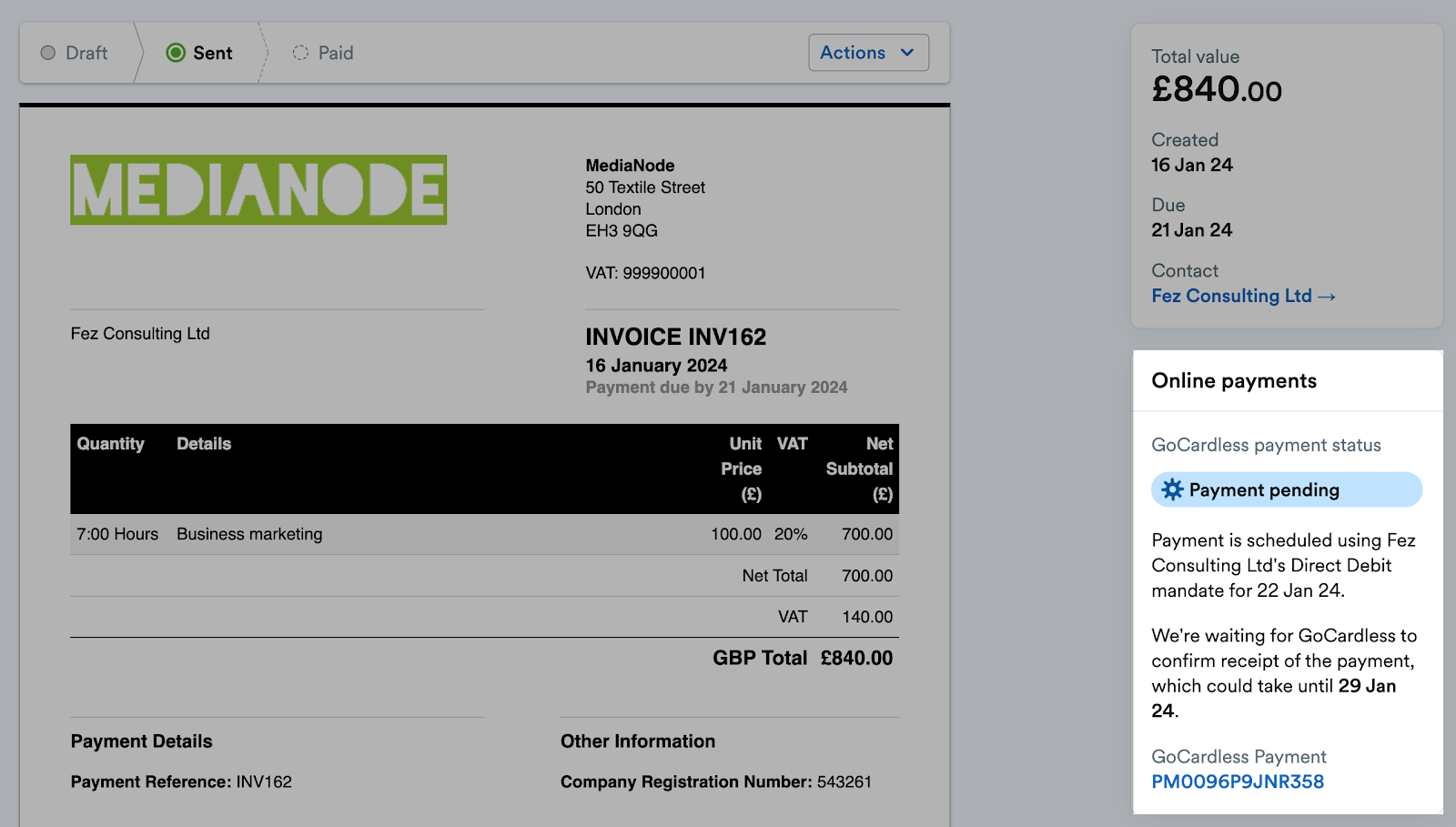
Task: Click the GBP Total £840.00 figure
Action: tap(856, 658)
